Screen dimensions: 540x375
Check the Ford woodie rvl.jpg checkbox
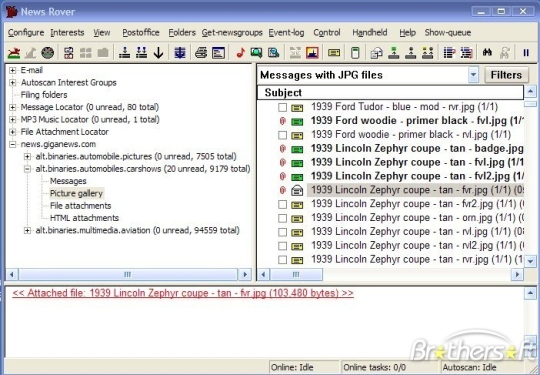click(x=282, y=135)
